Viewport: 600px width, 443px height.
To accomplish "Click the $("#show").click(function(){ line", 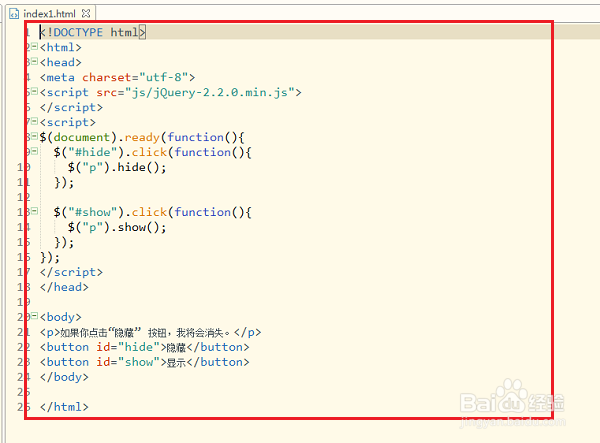I will [152, 212].
